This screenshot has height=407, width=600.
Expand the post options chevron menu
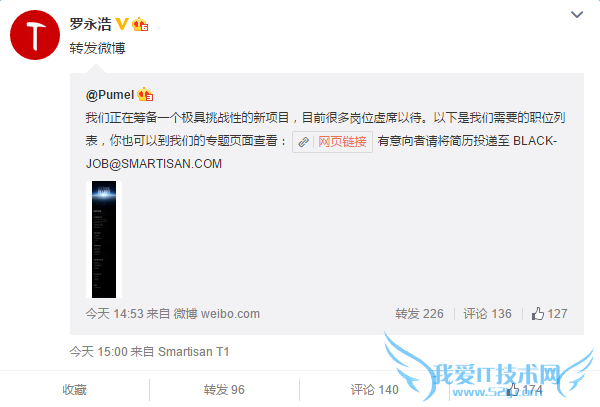tap(577, 15)
